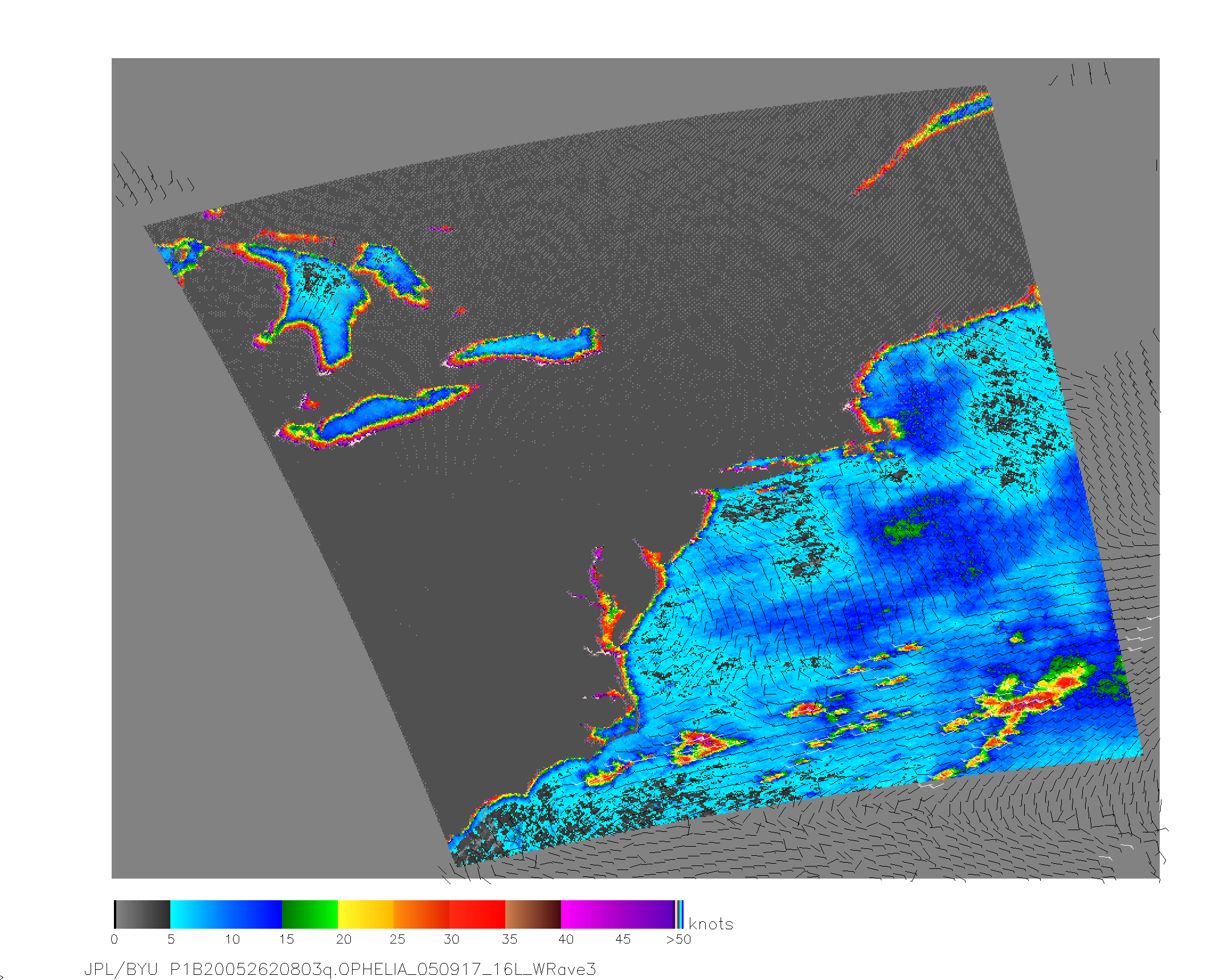Screen dimensions: 1219x980
Task: Click the yellow 20-25 knots color band
Action: point(366,914)
